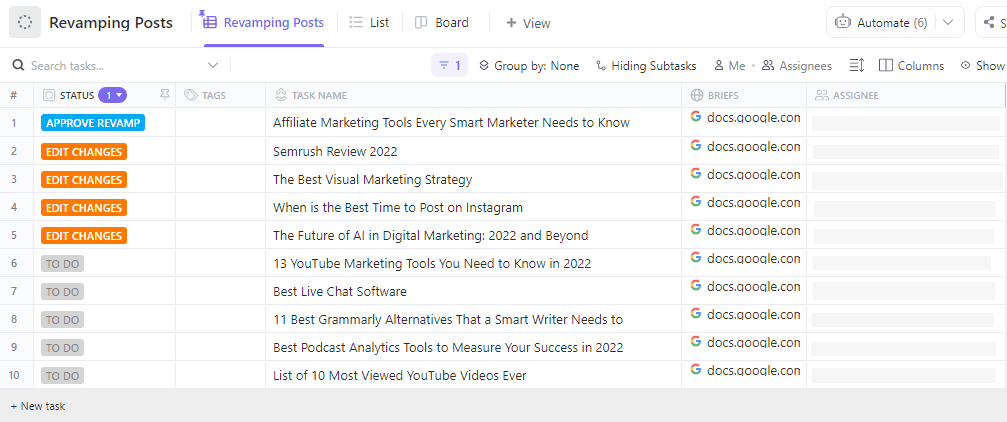This screenshot has height=422, width=1007.
Task: Click the pin icon in Status column header
Action: click(x=164, y=95)
